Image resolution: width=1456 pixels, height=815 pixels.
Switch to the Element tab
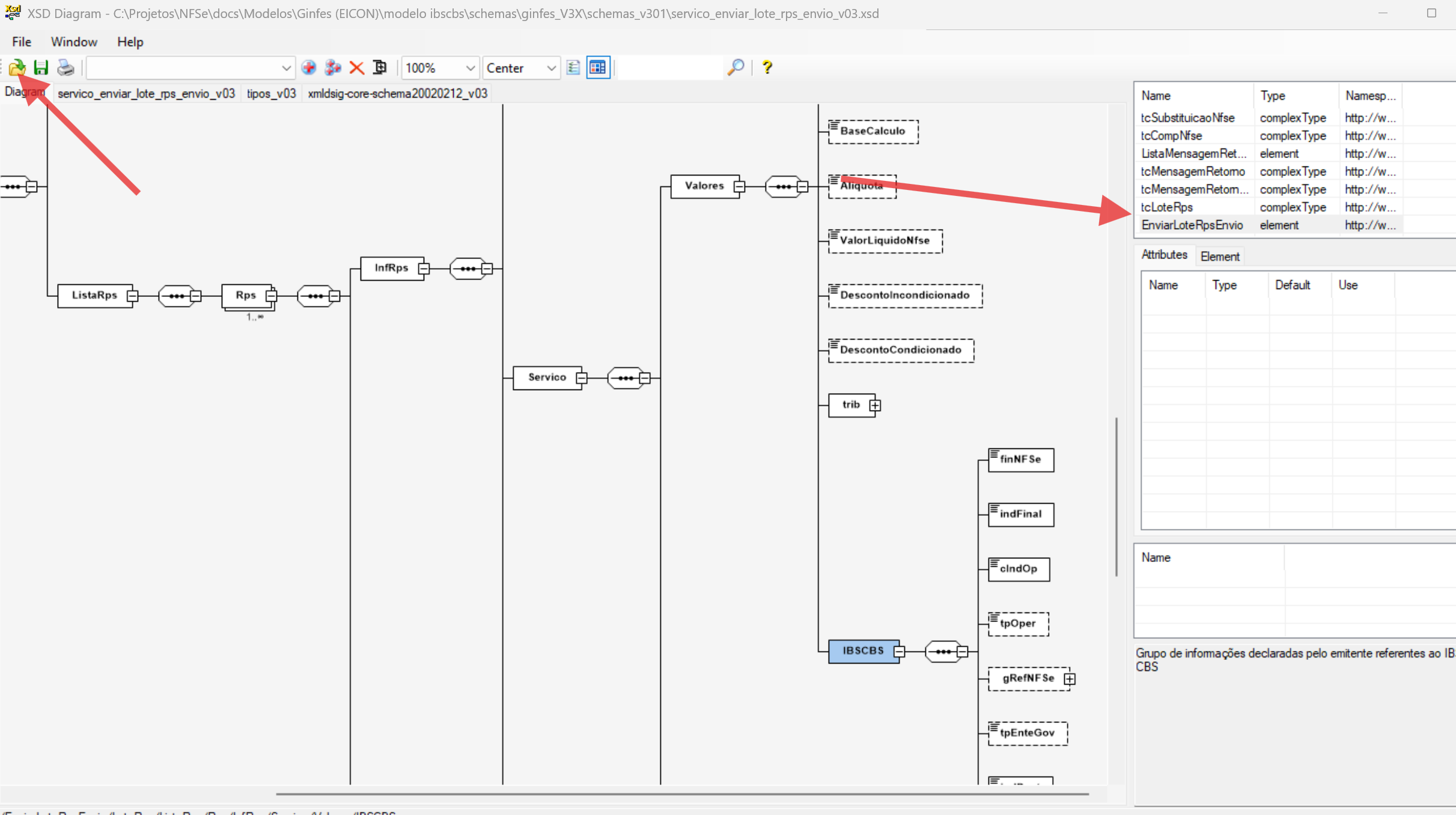tap(1219, 257)
